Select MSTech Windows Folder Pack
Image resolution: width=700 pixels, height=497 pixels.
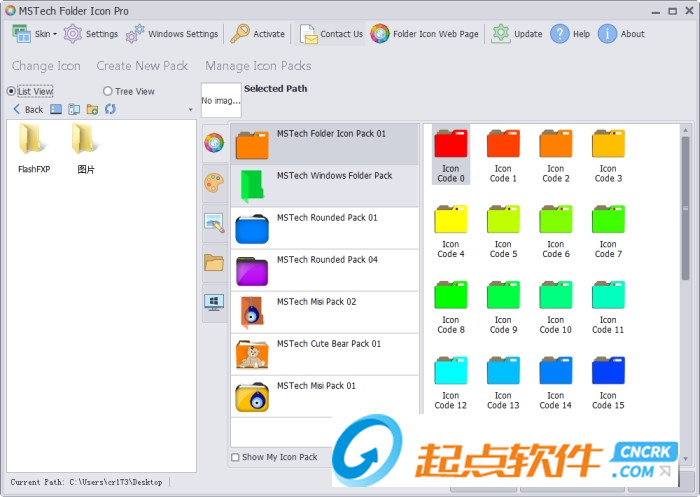pos(325,186)
